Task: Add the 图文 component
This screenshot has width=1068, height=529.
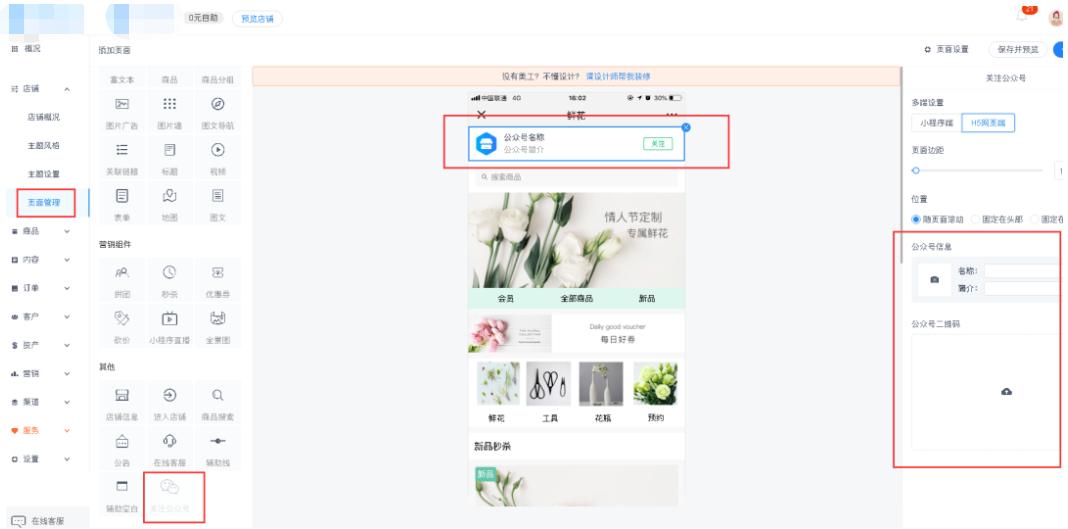Action: [217, 205]
